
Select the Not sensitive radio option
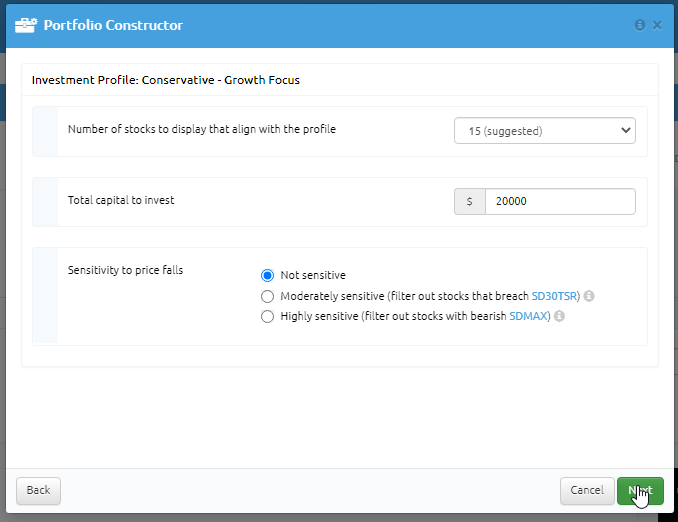tap(267, 275)
